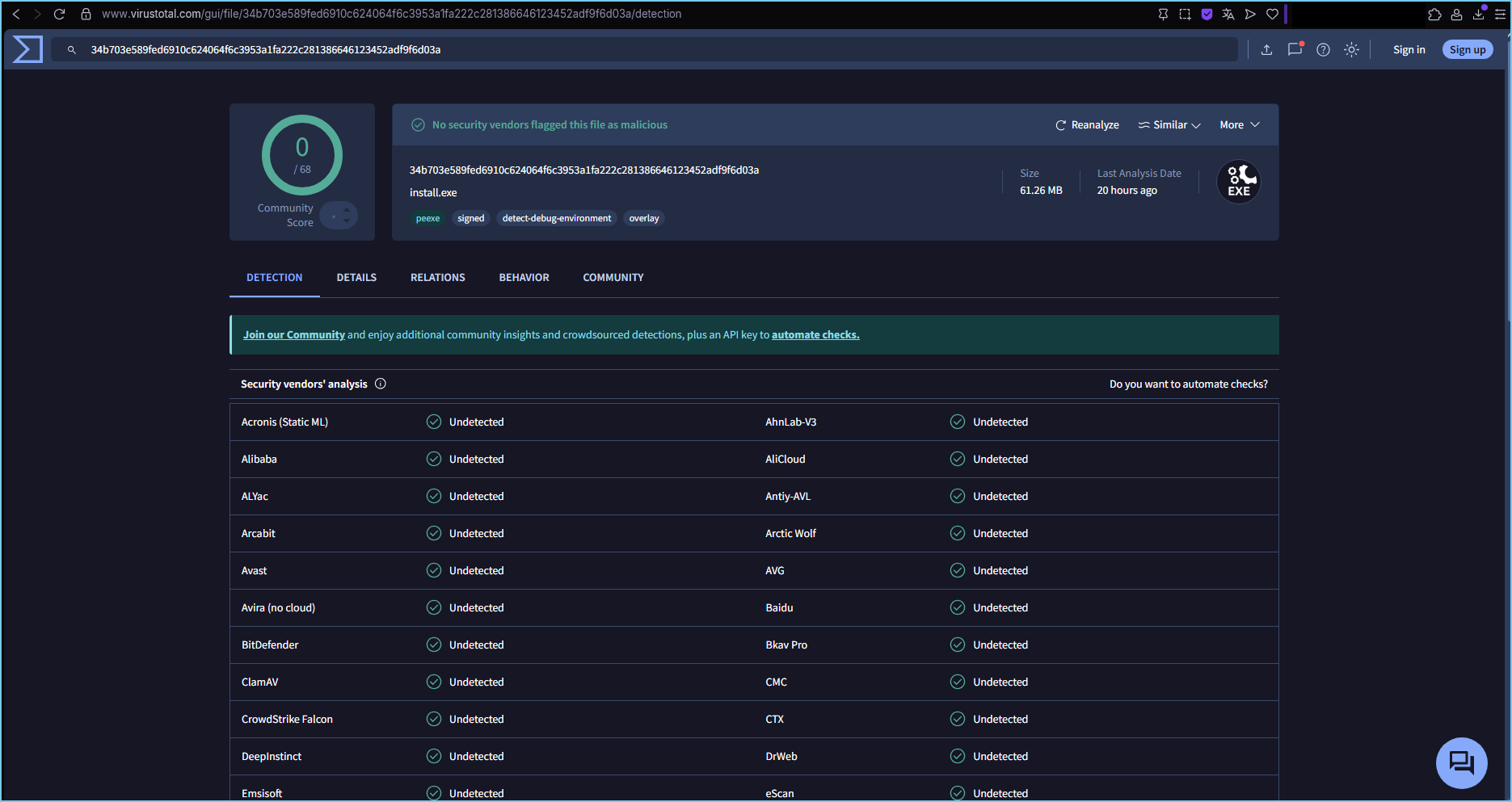Viewport: 1512px width, 802px height.
Task: Expand the Similar dropdown
Action: click(1169, 125)
